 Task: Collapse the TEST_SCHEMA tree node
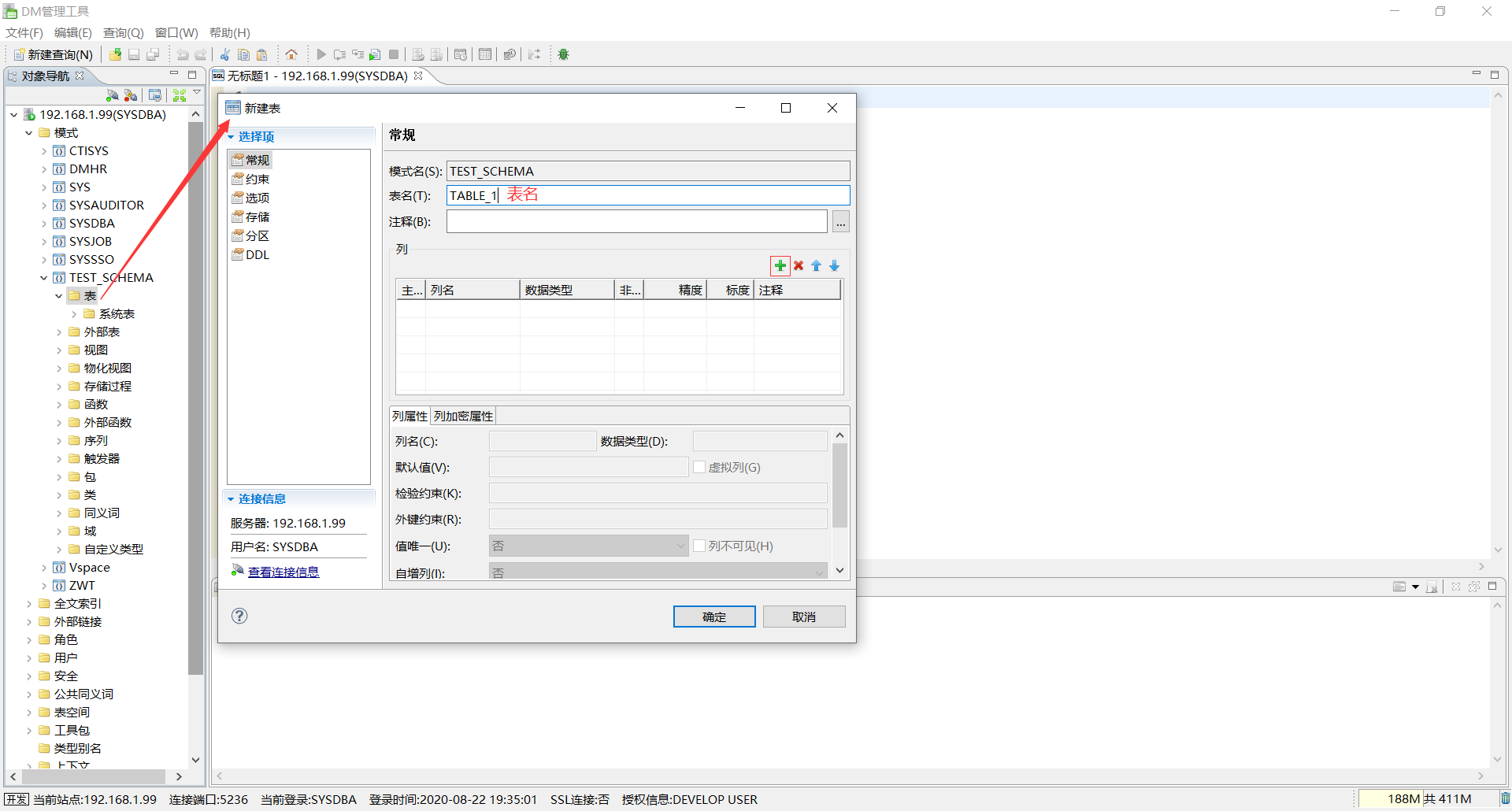pyautogui.click(x=44, y=278)
